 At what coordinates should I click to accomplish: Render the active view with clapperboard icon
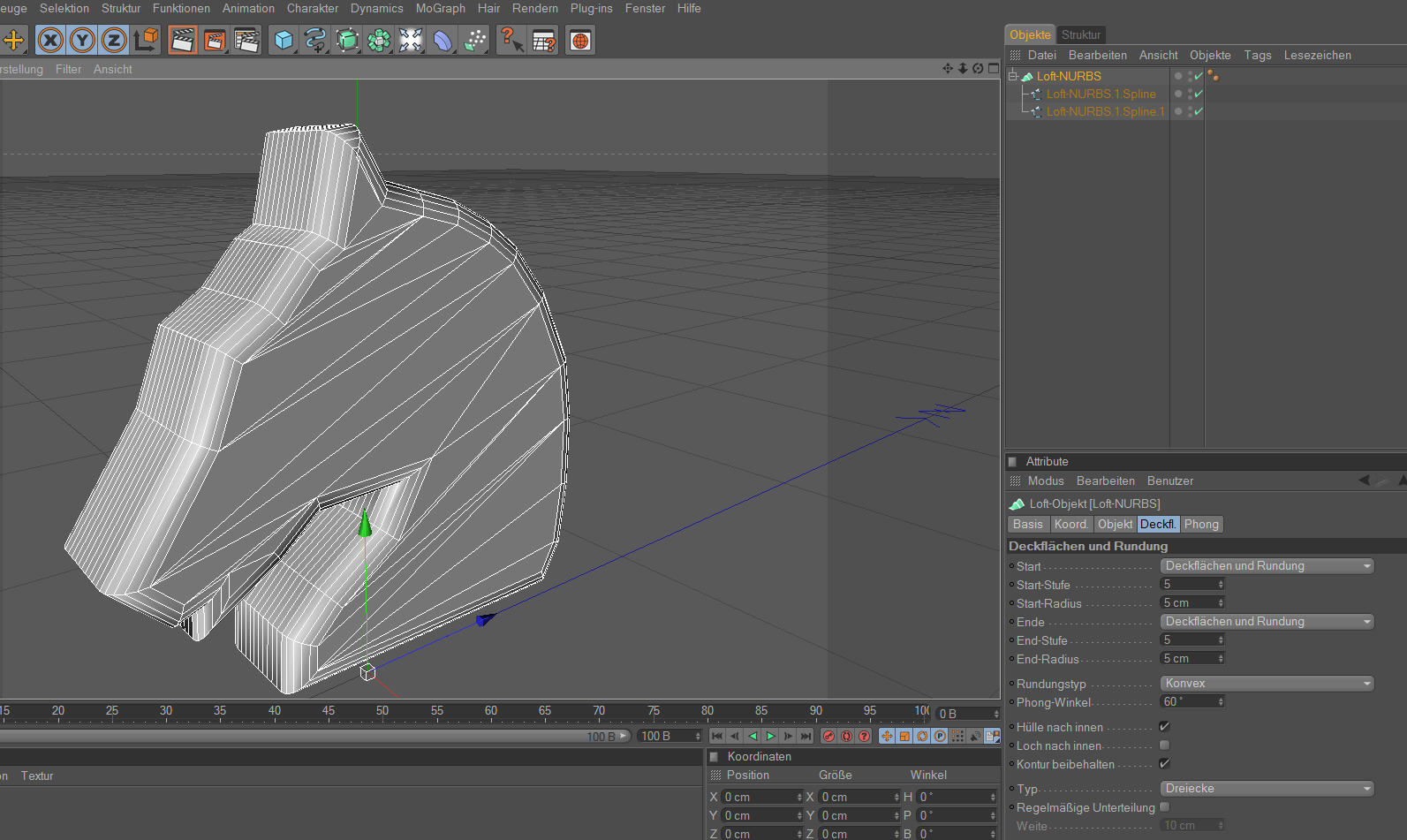coord(183,40)
